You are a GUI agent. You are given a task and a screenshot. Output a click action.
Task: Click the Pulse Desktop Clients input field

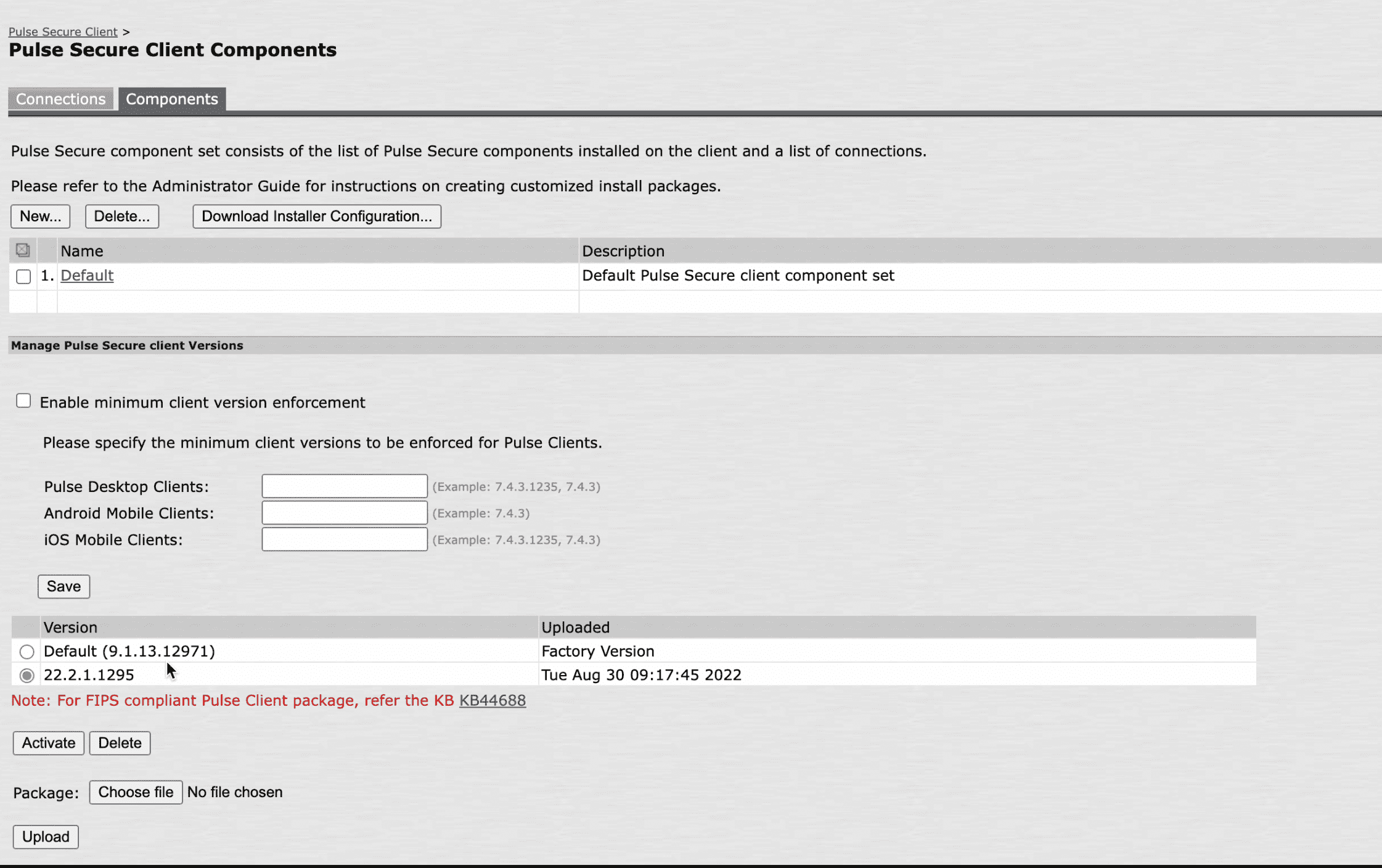point(344,486)
